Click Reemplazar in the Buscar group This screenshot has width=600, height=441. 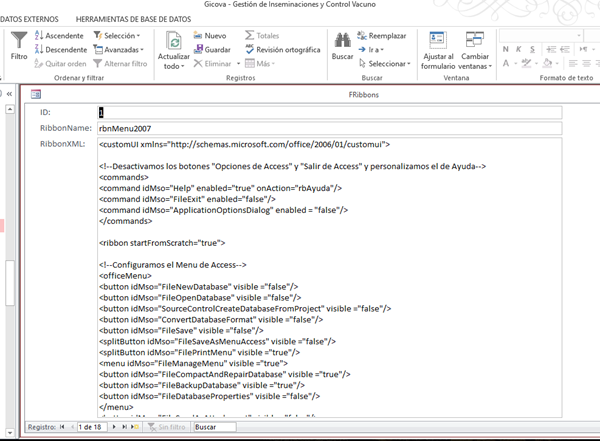382,36
